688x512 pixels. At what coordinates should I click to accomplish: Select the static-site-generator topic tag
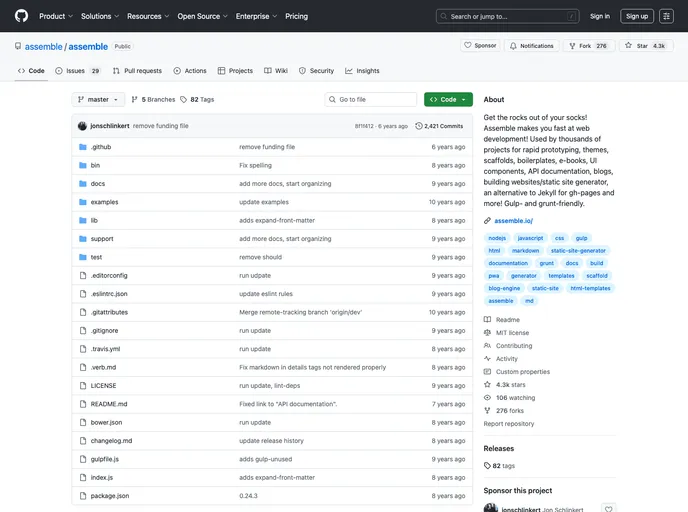(x=578, y=251)
